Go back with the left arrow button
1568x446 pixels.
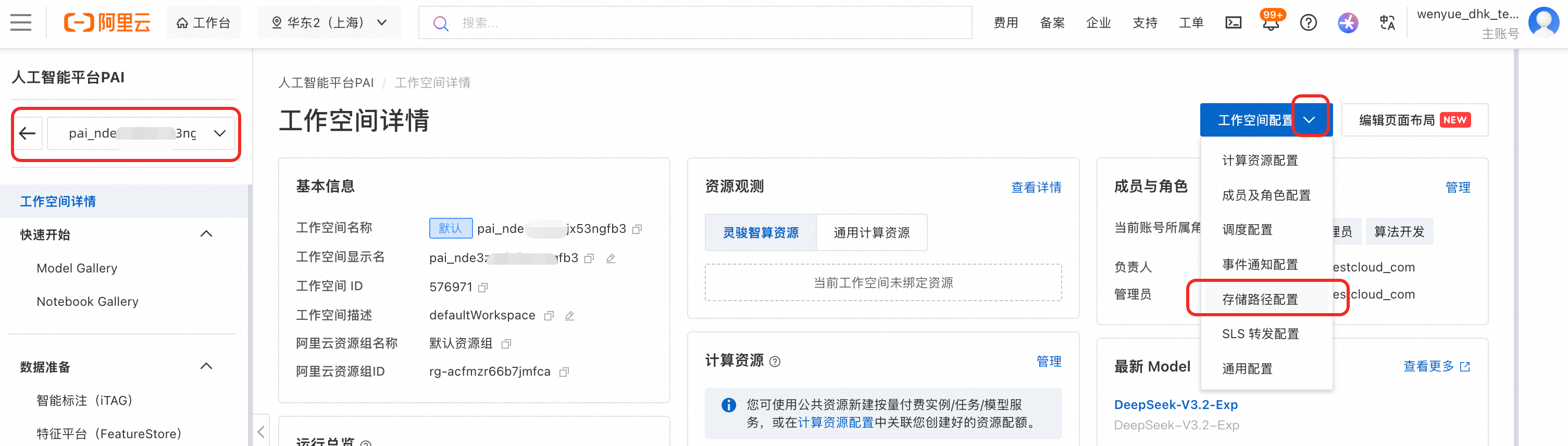28,133
